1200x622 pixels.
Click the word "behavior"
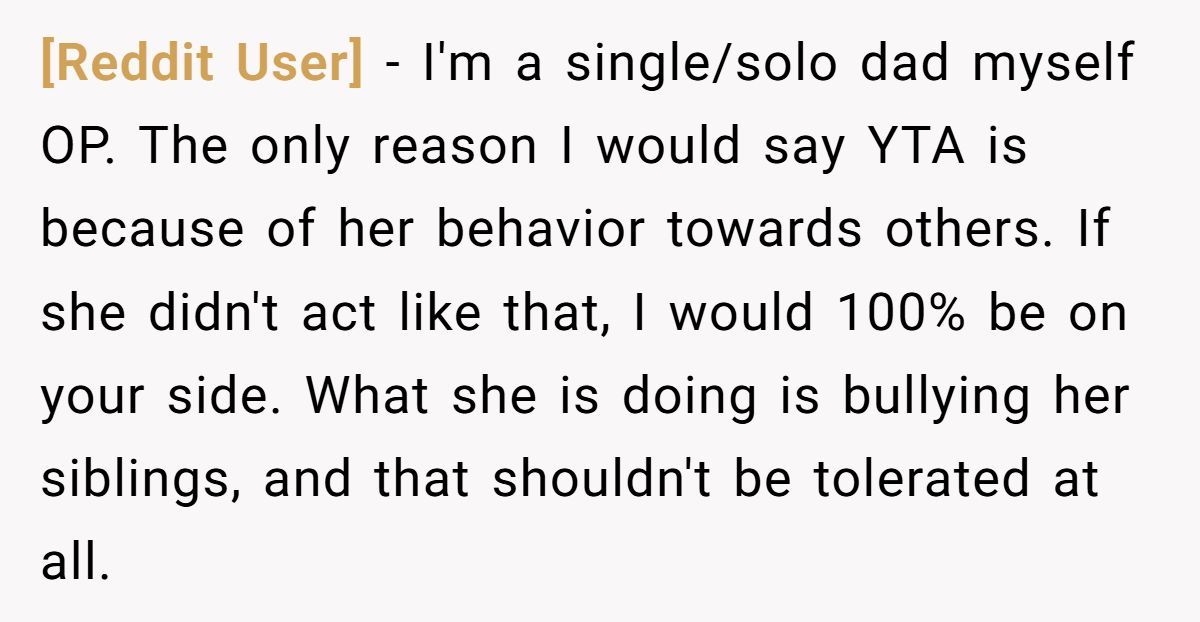pos(541,230)
